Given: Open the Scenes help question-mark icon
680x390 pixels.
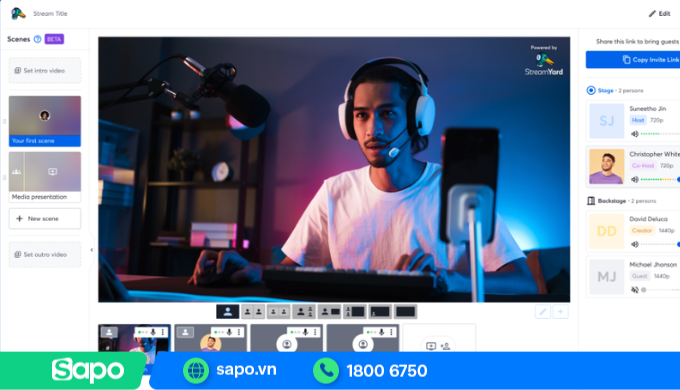Looking at the screenshot, I should [37, 39].
